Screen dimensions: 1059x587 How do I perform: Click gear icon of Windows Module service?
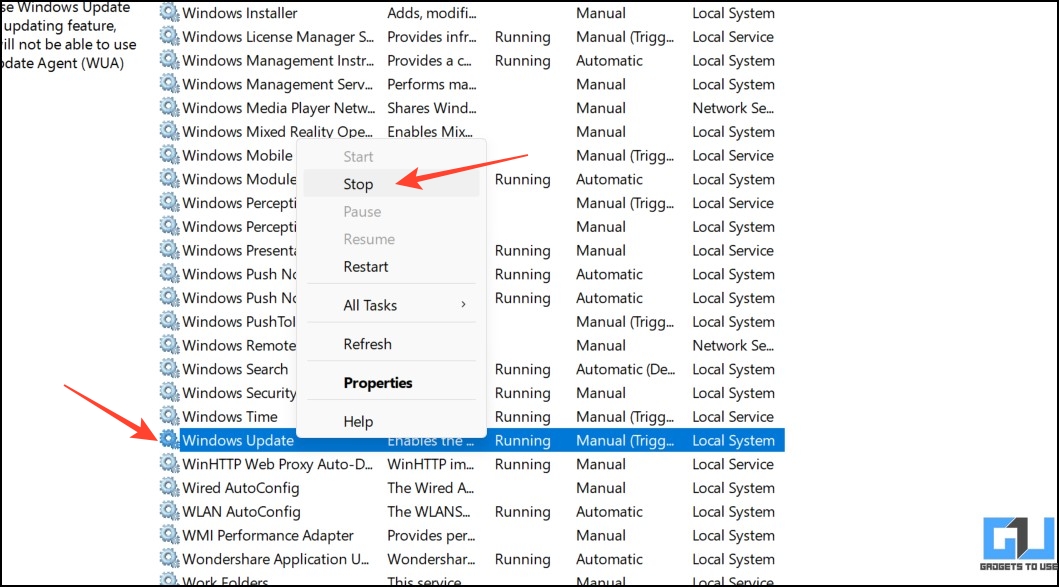coord(169,178)
